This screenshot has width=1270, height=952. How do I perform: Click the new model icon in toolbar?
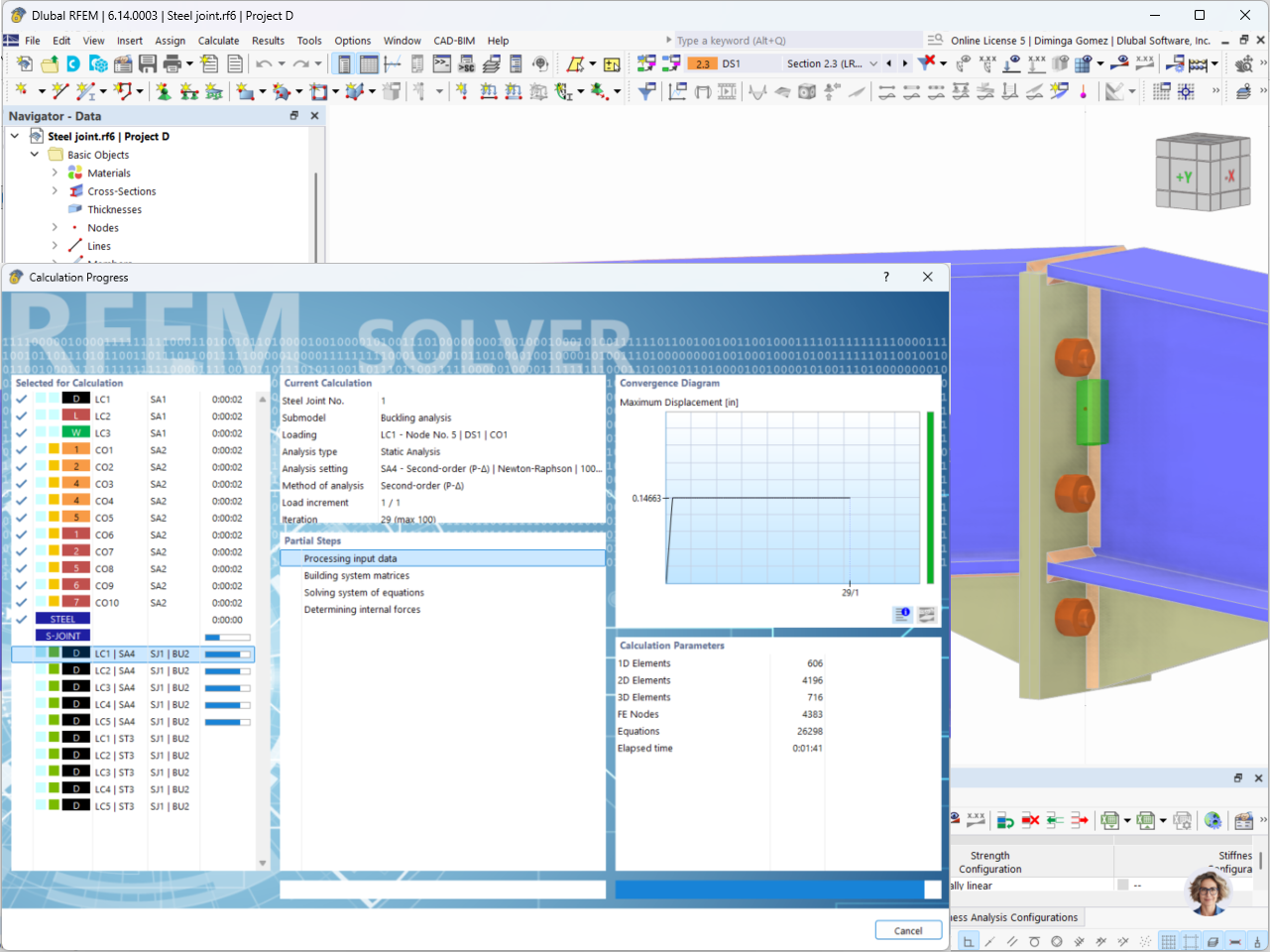pos(24,63)
